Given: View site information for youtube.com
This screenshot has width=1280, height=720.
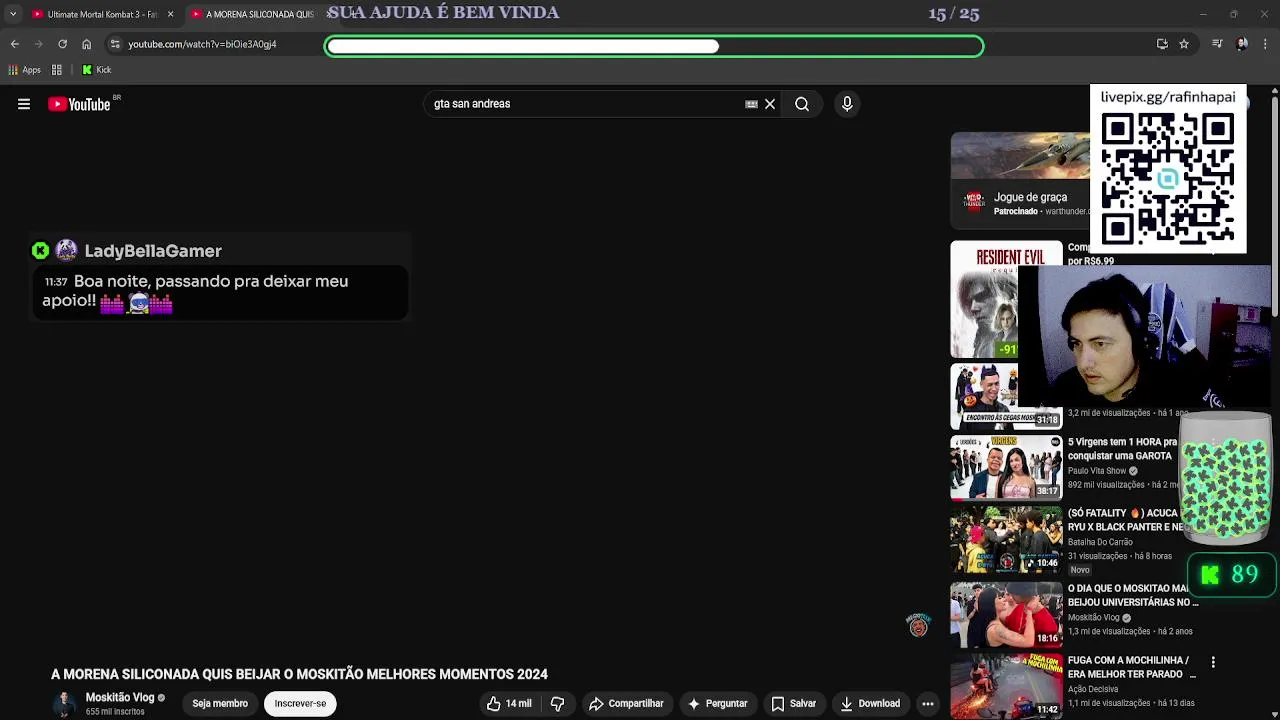Looking at the screenshot, I should pos(115,44).
